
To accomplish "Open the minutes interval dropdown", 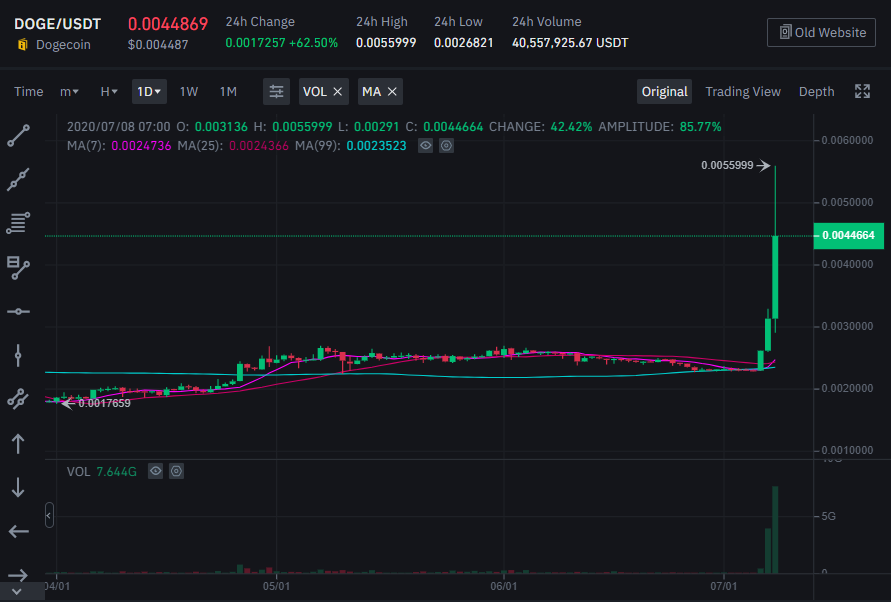I will 69,92.
